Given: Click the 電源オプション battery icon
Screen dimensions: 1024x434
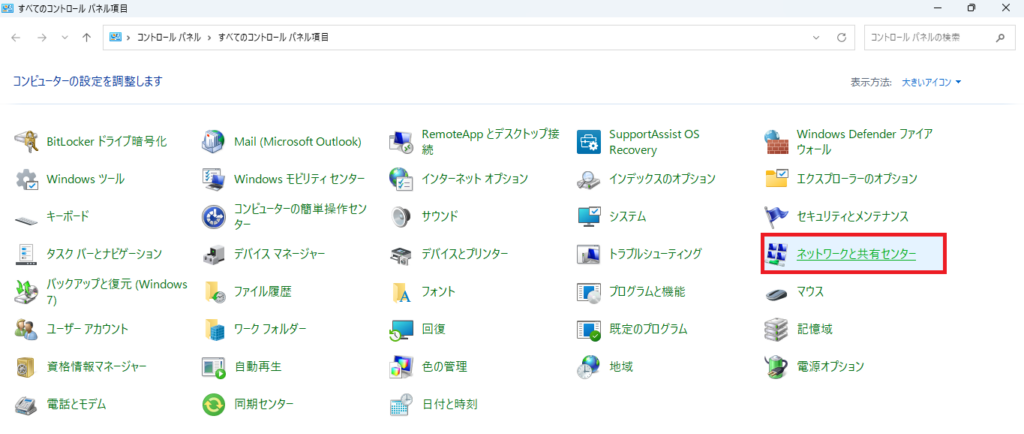Looking at the screenshot, I should [x=776, y=367].
